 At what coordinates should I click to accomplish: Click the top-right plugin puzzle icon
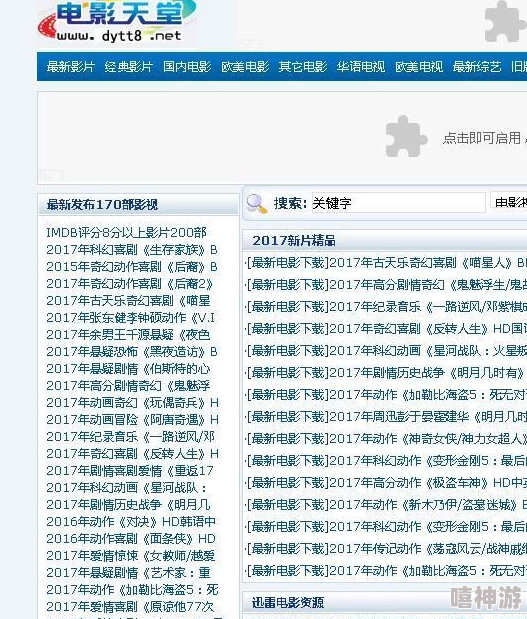pos(505,22)
